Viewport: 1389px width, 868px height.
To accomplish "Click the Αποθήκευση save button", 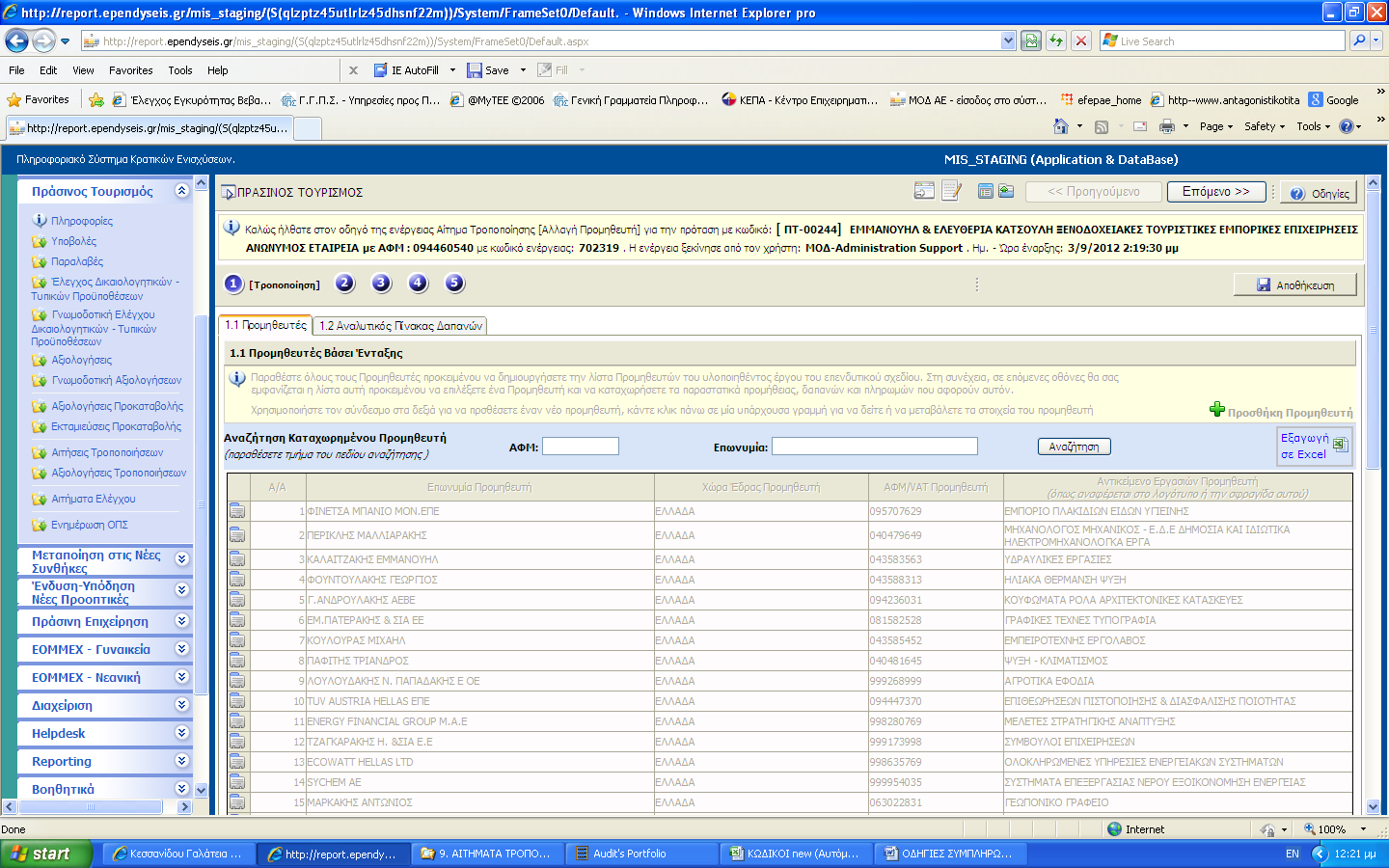I will [1295, 285].
